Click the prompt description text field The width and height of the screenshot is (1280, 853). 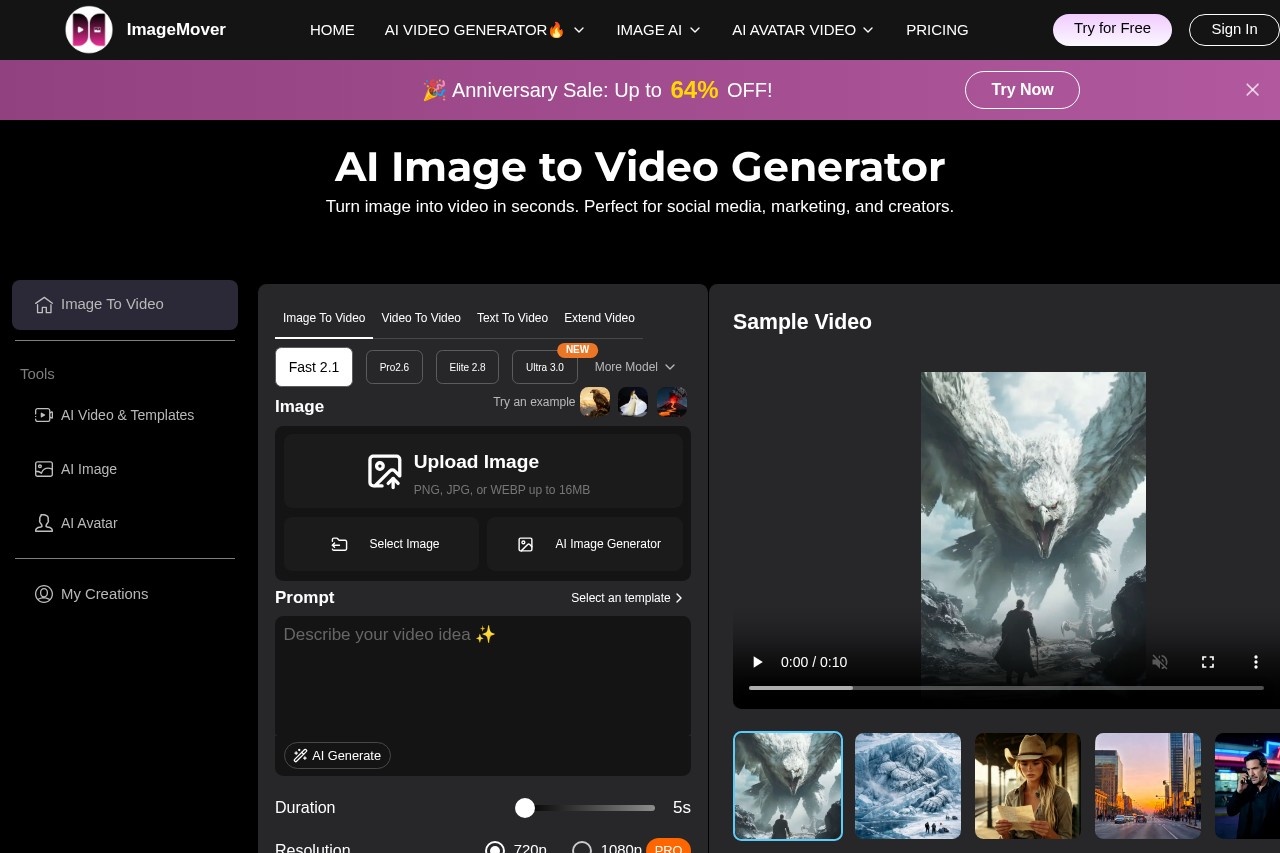[483, 675]
